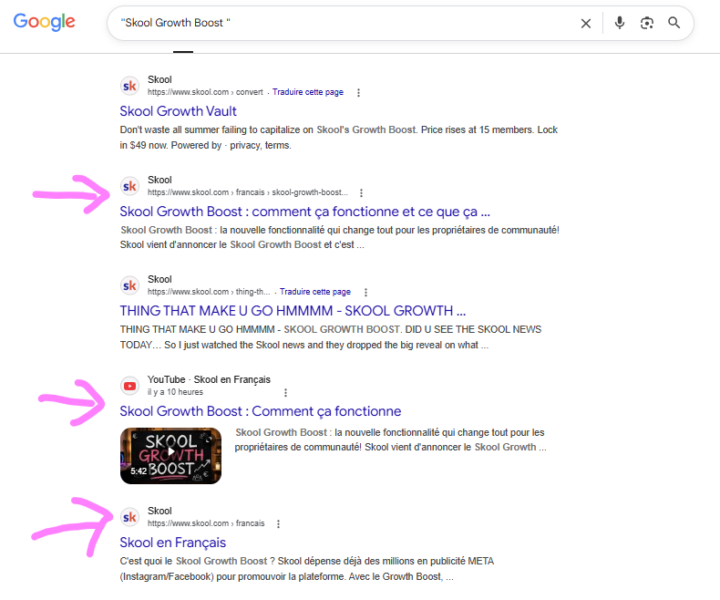
Task: Click the magnifying glass search button
Action: click(674, 22)
